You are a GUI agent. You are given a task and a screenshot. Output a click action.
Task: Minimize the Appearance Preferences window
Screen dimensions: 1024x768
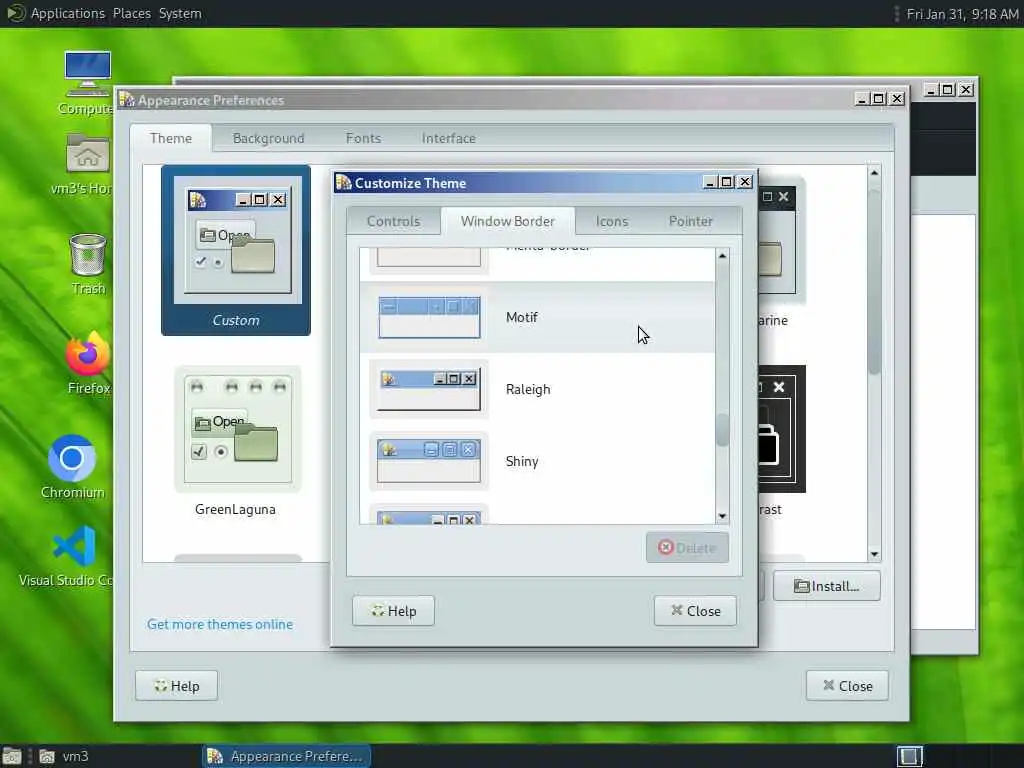[x=861, y=99]
